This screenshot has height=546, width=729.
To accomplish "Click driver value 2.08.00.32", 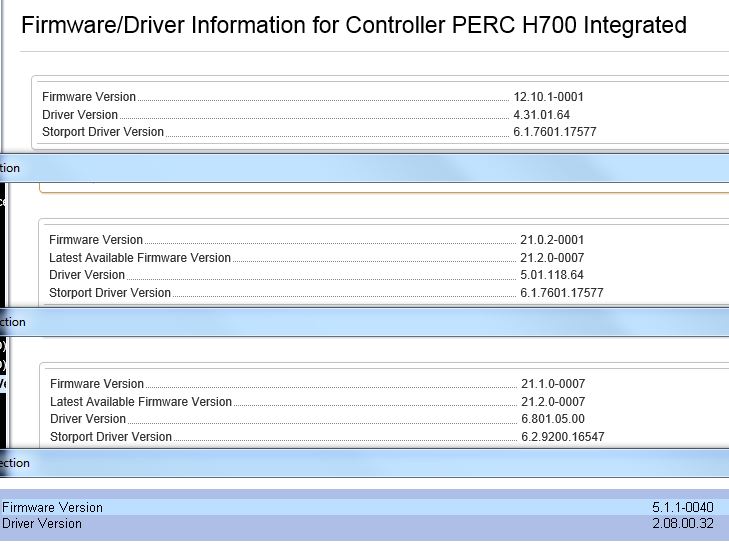I will [683, 523].
